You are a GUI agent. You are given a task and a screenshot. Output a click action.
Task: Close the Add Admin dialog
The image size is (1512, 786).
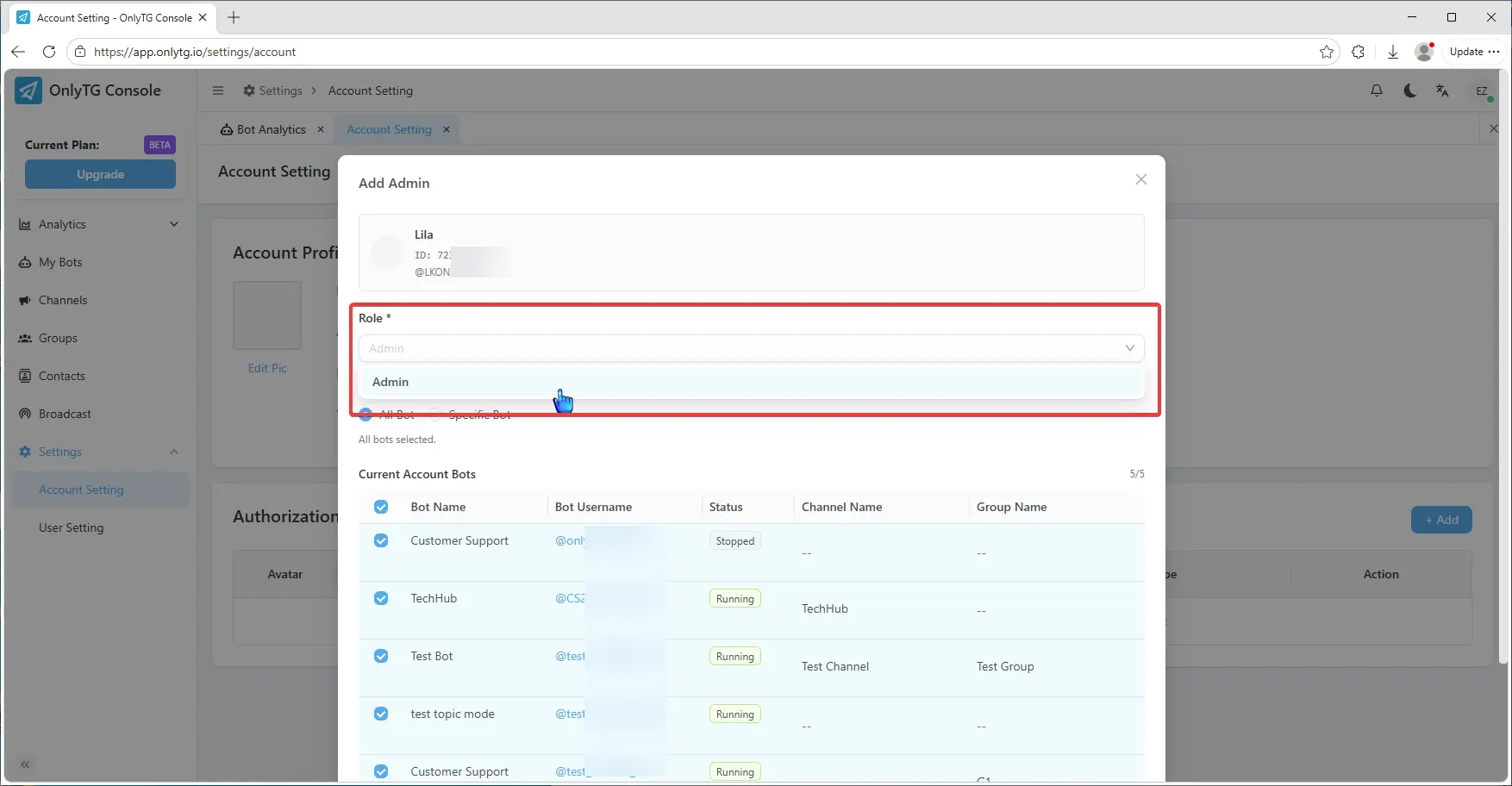coord(1140,179)
